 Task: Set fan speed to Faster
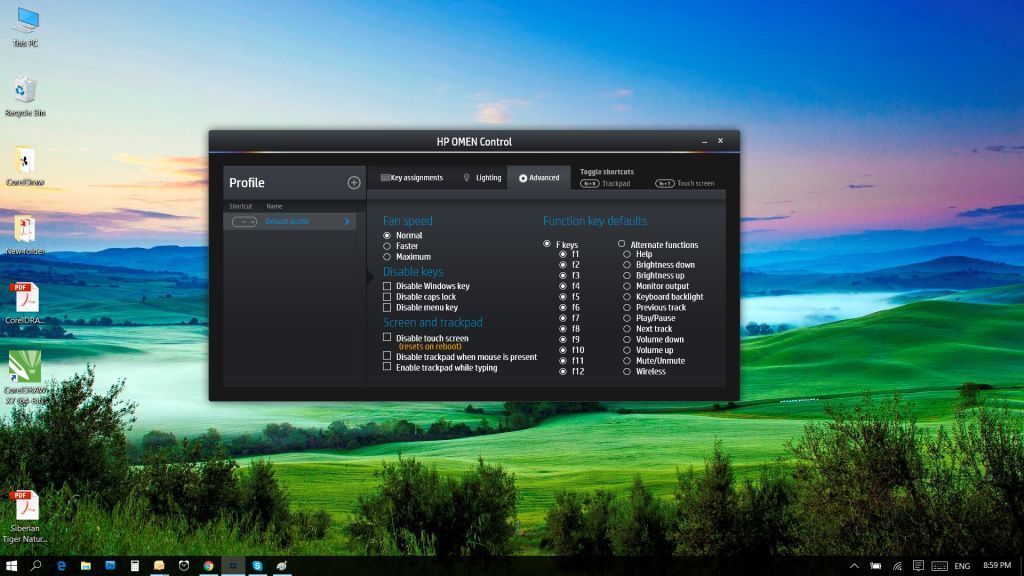point(387,246)
